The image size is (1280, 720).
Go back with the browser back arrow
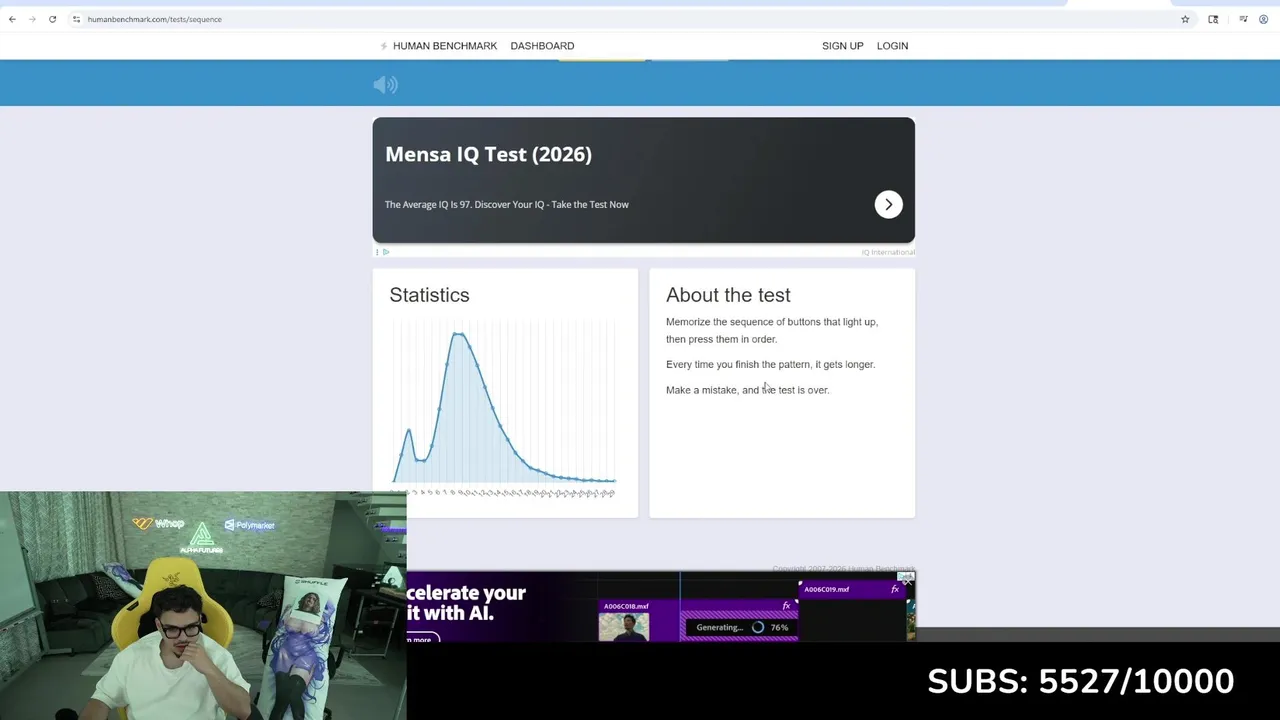point(12,19)
